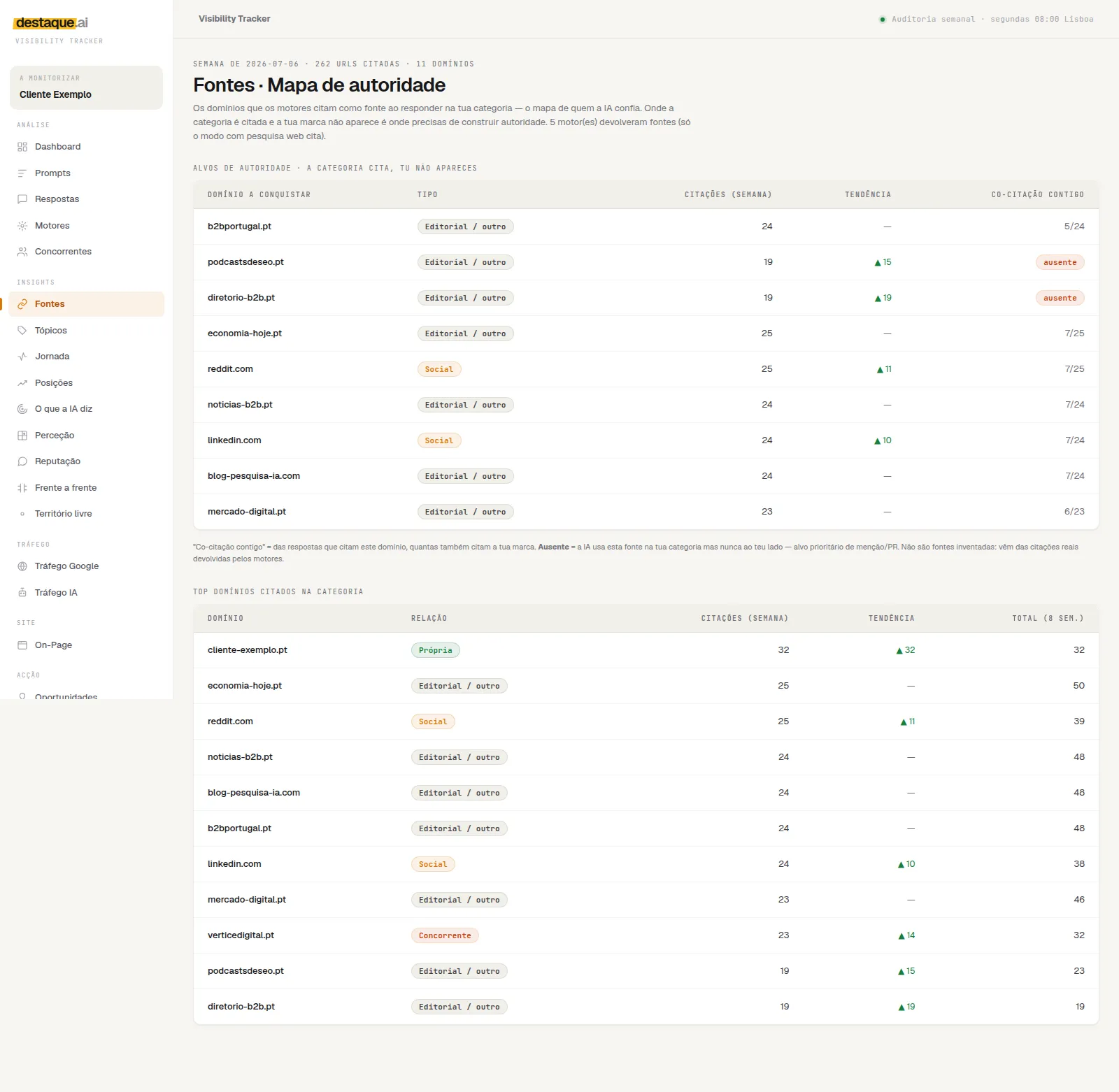Click Social tag in linkedin.com authority row

point(439,440)
